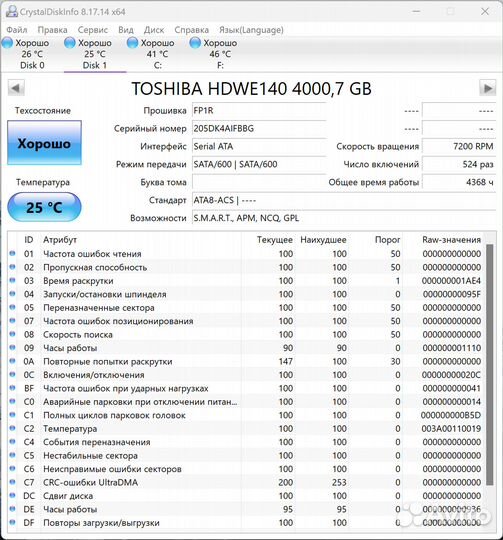Click the transfer mode field SATA/600 | SATA/600
Viewport: 503px width, 540px height.
tap(259, 165)
